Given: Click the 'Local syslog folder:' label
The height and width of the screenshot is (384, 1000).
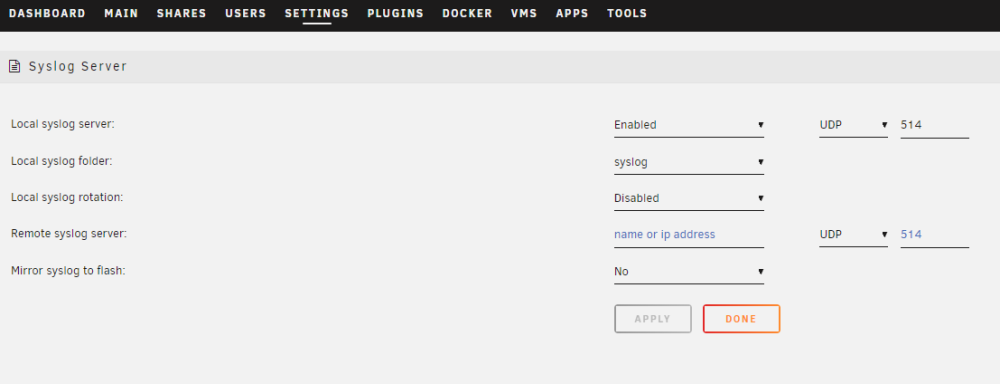Looking at the screenshot, I should coord(61,161).
